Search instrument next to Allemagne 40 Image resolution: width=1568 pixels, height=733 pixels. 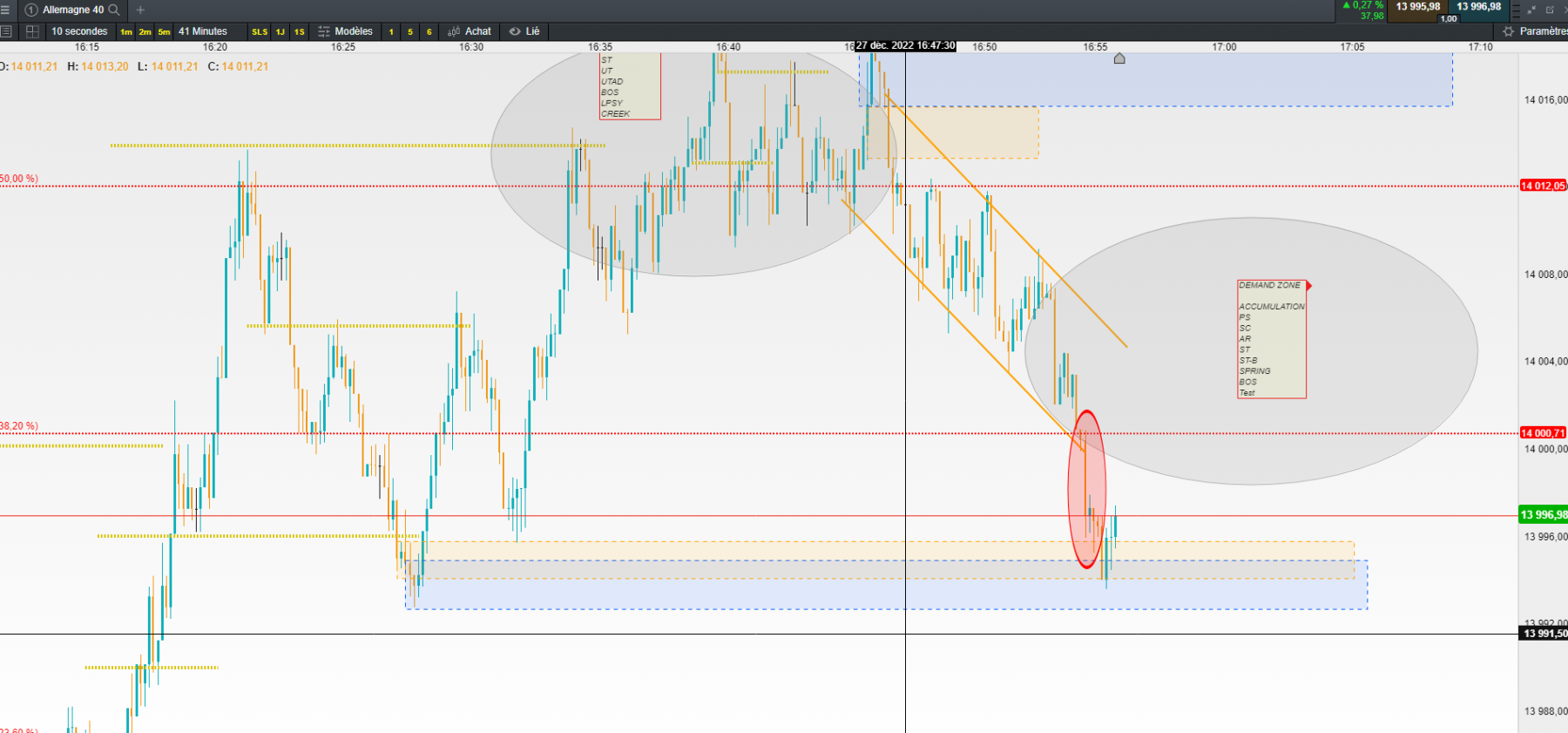114,10
